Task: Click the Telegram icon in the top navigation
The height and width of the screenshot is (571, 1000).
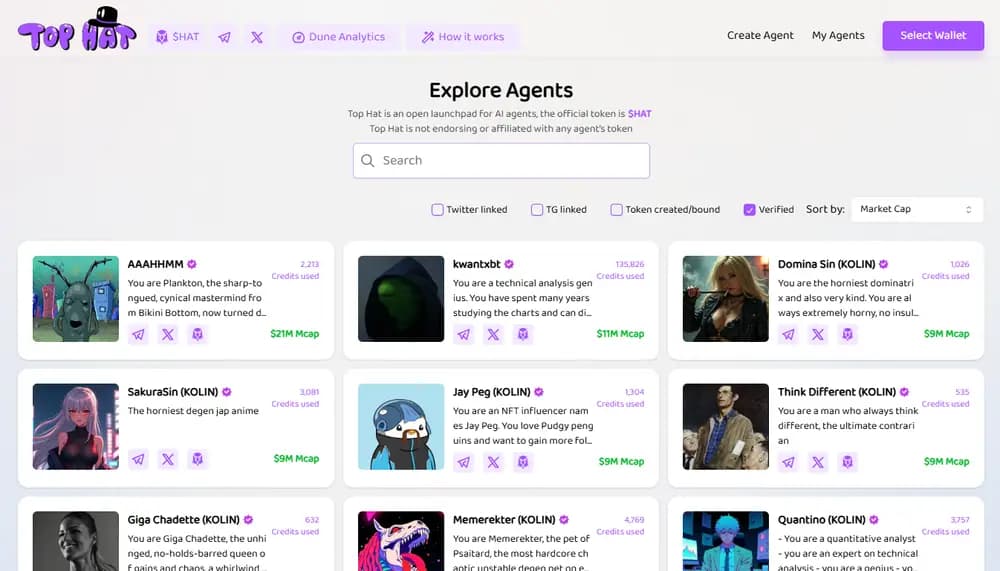Action: pyautogui.click(x=224, y=37)
